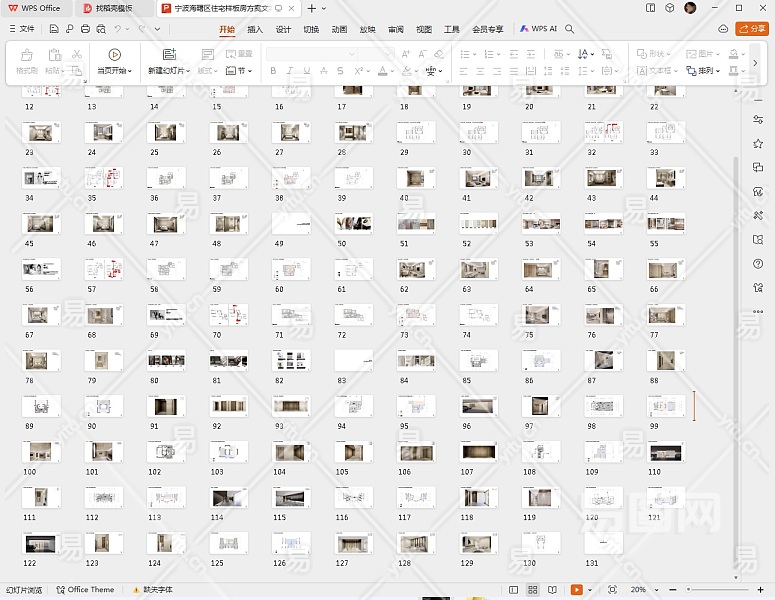The width and height of the screenshot is (775, 600).
Task: Toggle bold text formatting
Action: 274,71
